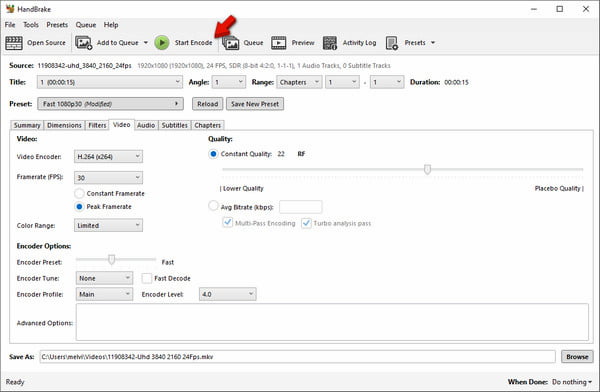Click the Encoder Preset slider handle
Viewport: 600px width, 392px height.
point(111,260)
